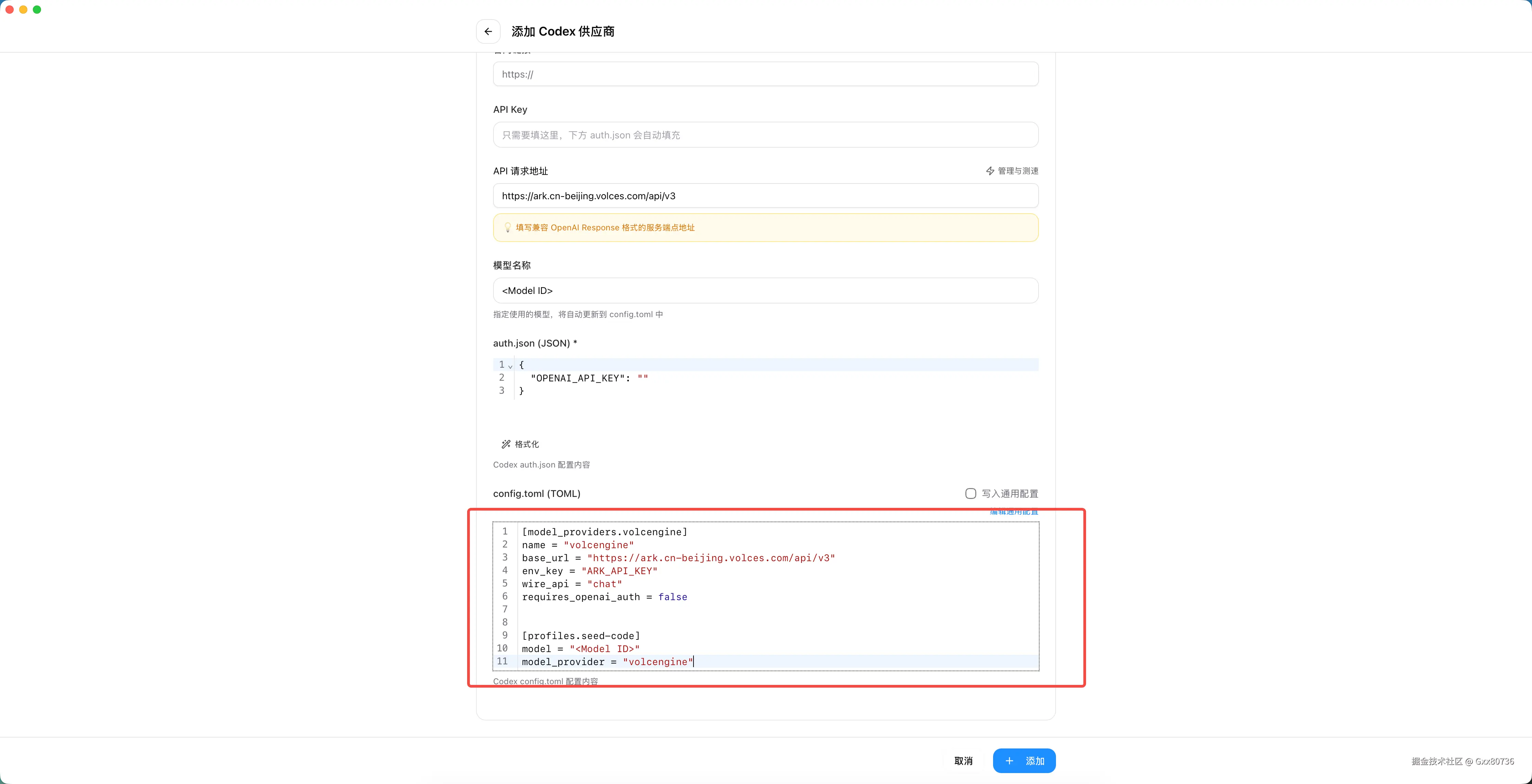This screenshot has width=1532, height=784.
Task: Enable the 写入通用配置 checkbox
Action: coord(970,494)
